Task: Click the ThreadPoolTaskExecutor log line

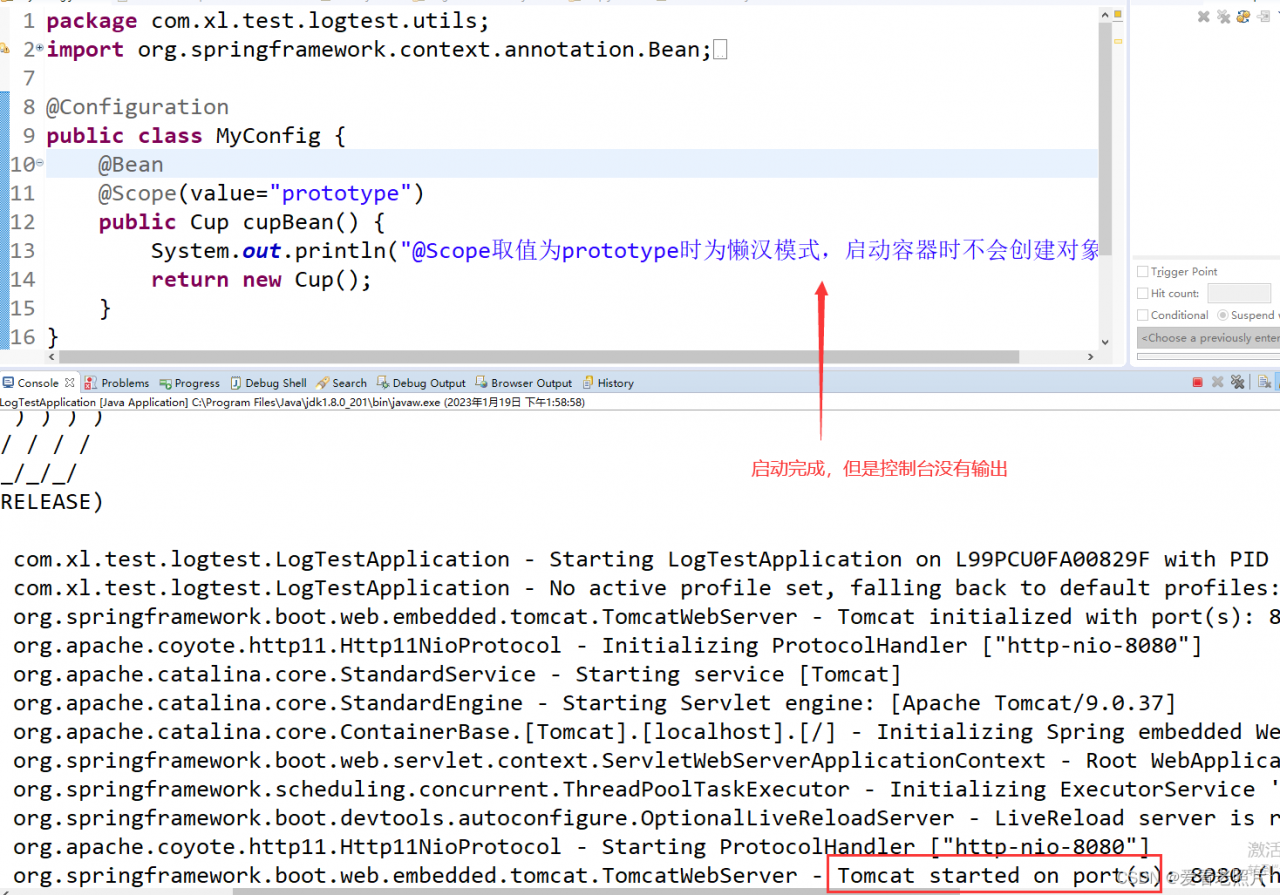Action: click(646, 790)
